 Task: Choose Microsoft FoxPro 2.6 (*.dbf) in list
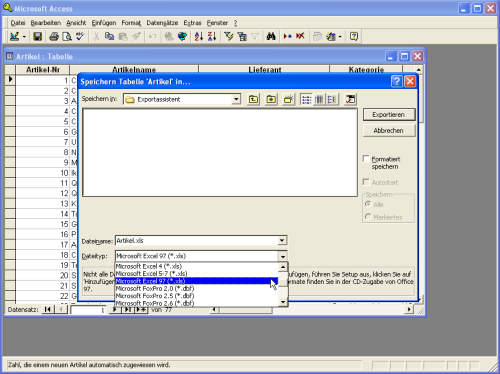[x=197, y=303]
